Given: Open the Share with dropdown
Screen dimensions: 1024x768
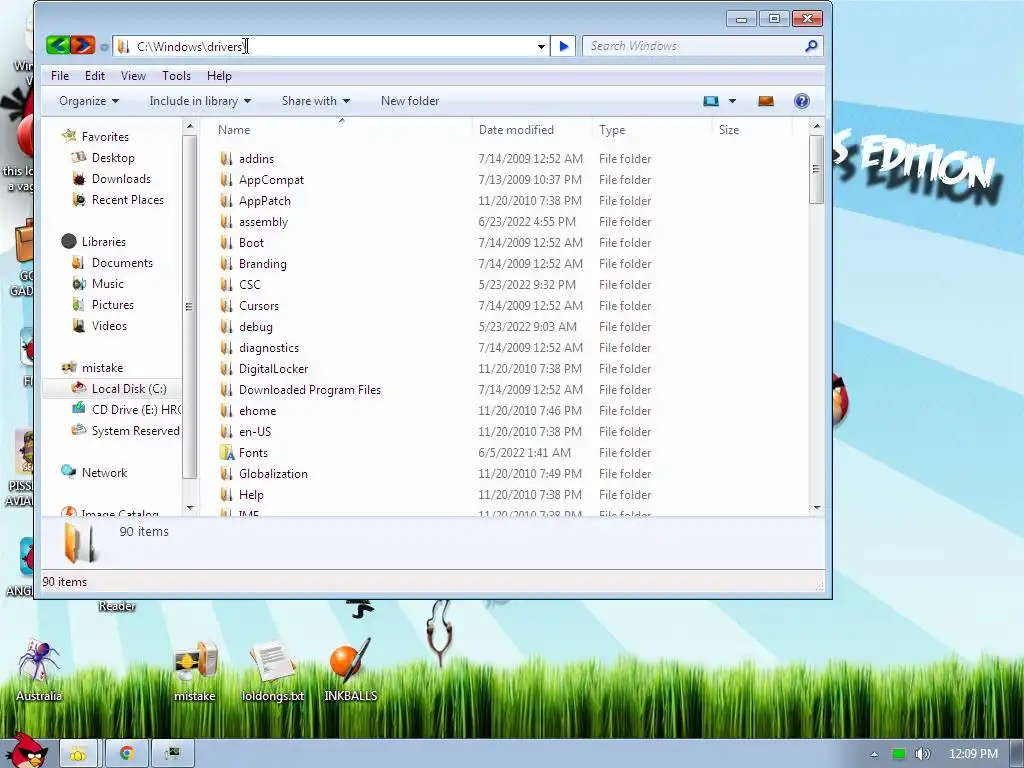Looking at the screenshot, I should pos(316,101).
